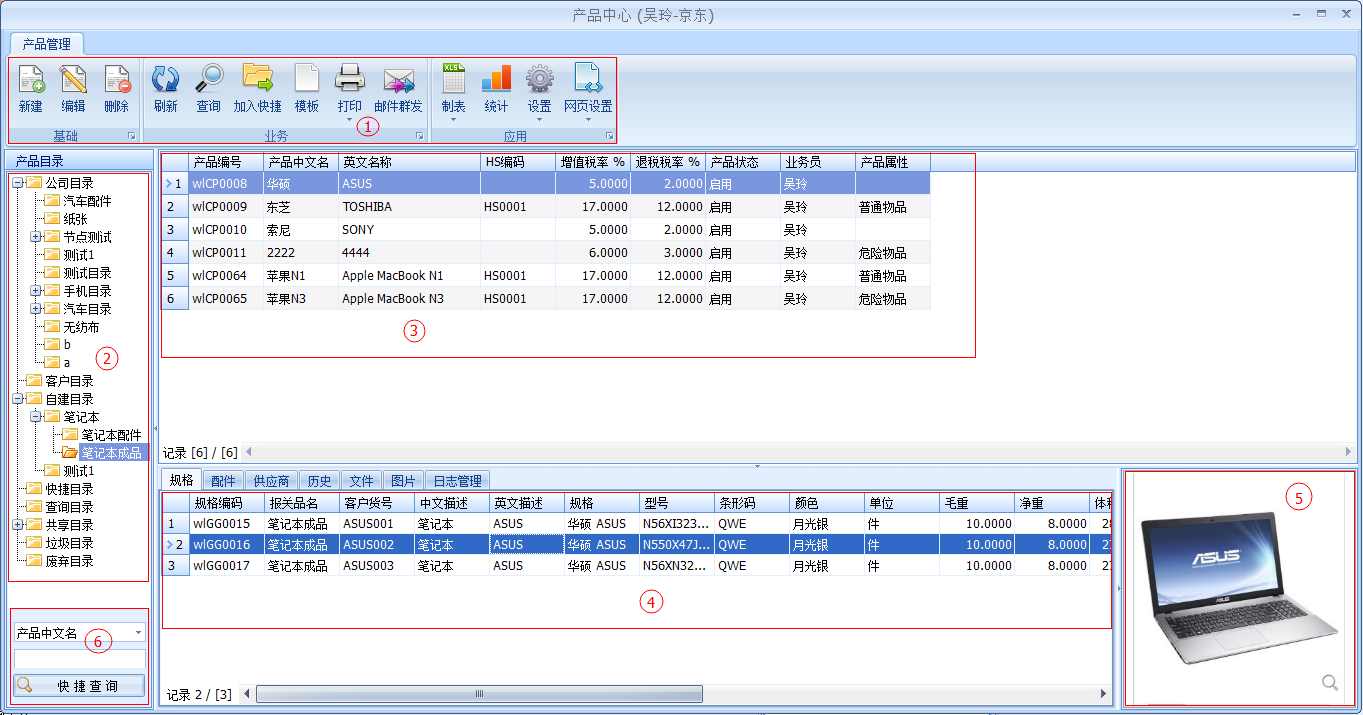Click the ASUS003 customer item number cell
This screenshot has height=715, width=1363.
[x=377, y=566]
